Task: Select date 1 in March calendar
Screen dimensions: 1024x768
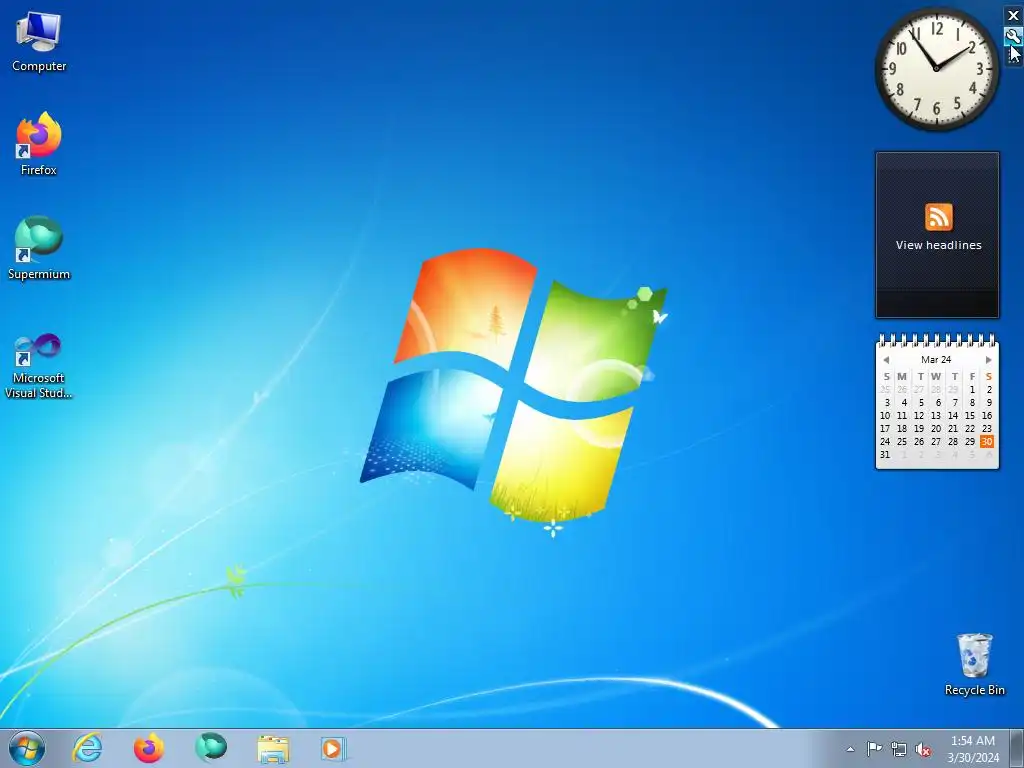Action: (972, 389)
